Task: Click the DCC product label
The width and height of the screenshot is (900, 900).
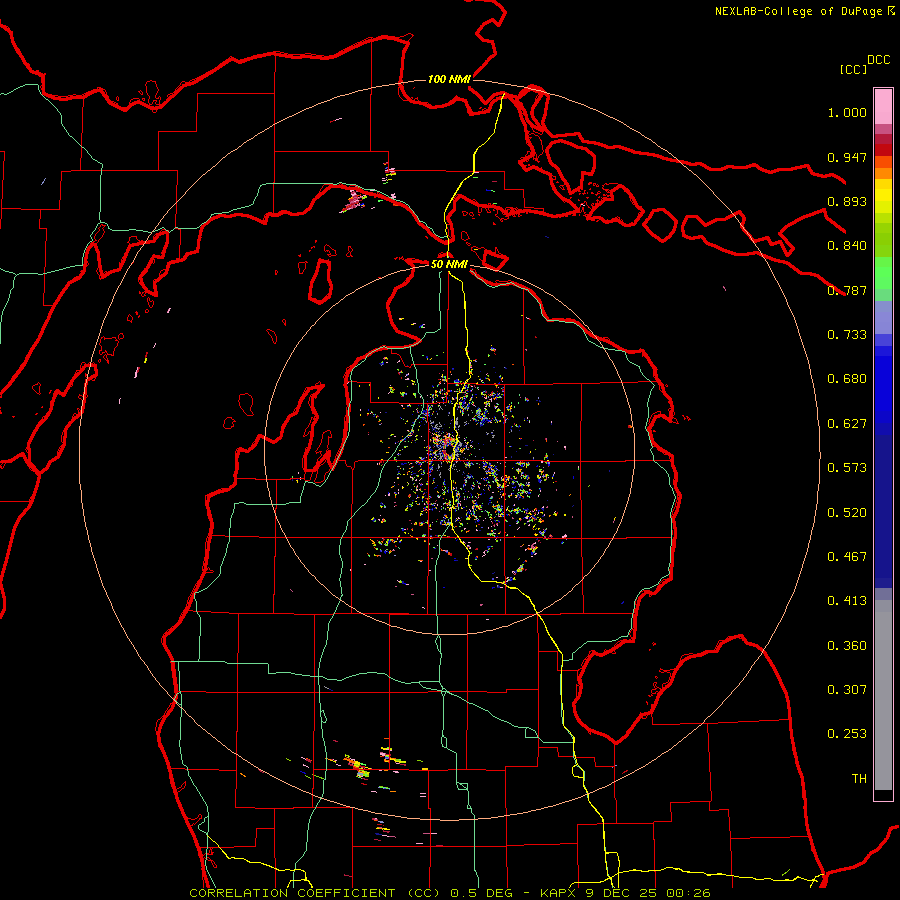Action: pyautogui.click(x=879, y=60)
